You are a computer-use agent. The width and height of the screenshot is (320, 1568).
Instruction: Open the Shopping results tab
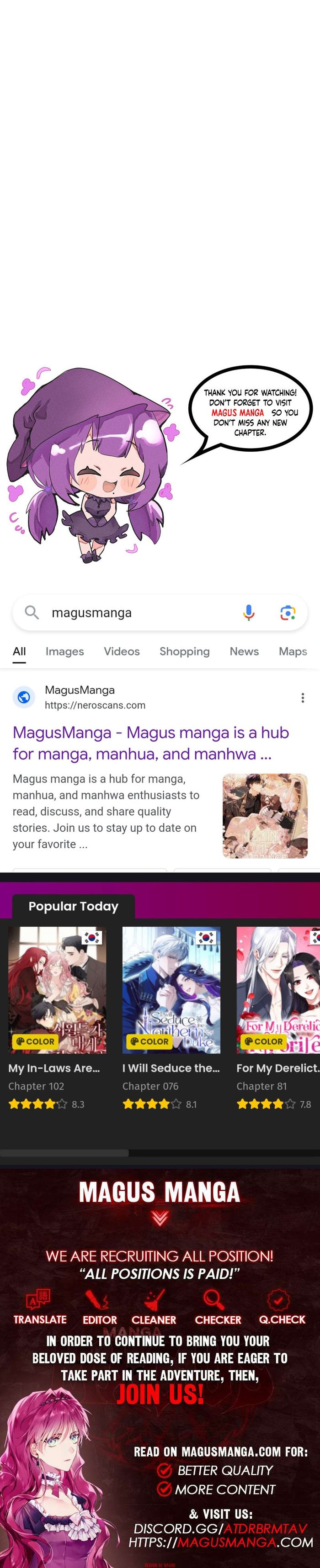[x=185, y=651]
